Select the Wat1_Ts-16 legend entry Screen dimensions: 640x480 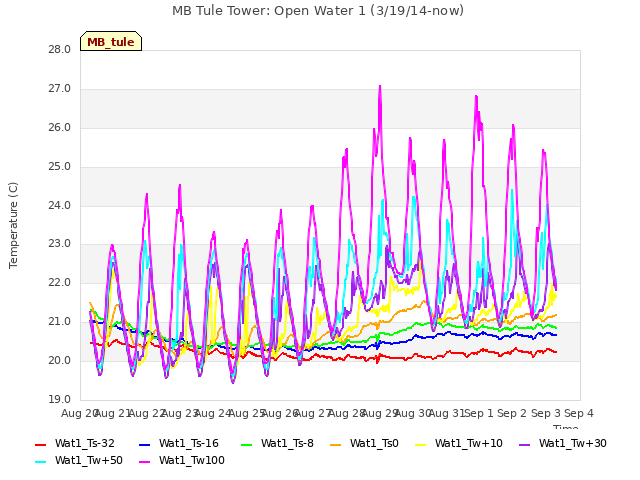(179, 443)
